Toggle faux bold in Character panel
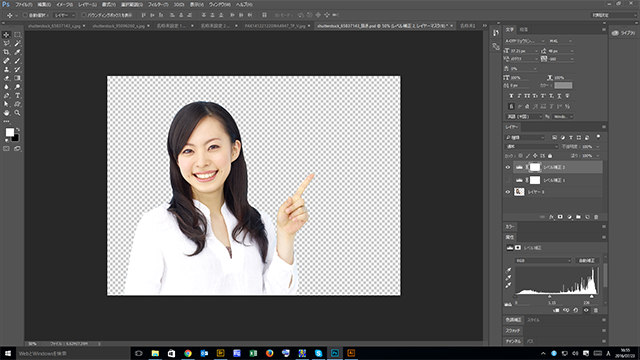Image resolution: width=640 pixels, height=360 pixels. pyautogui.click(x=511, y=96)
